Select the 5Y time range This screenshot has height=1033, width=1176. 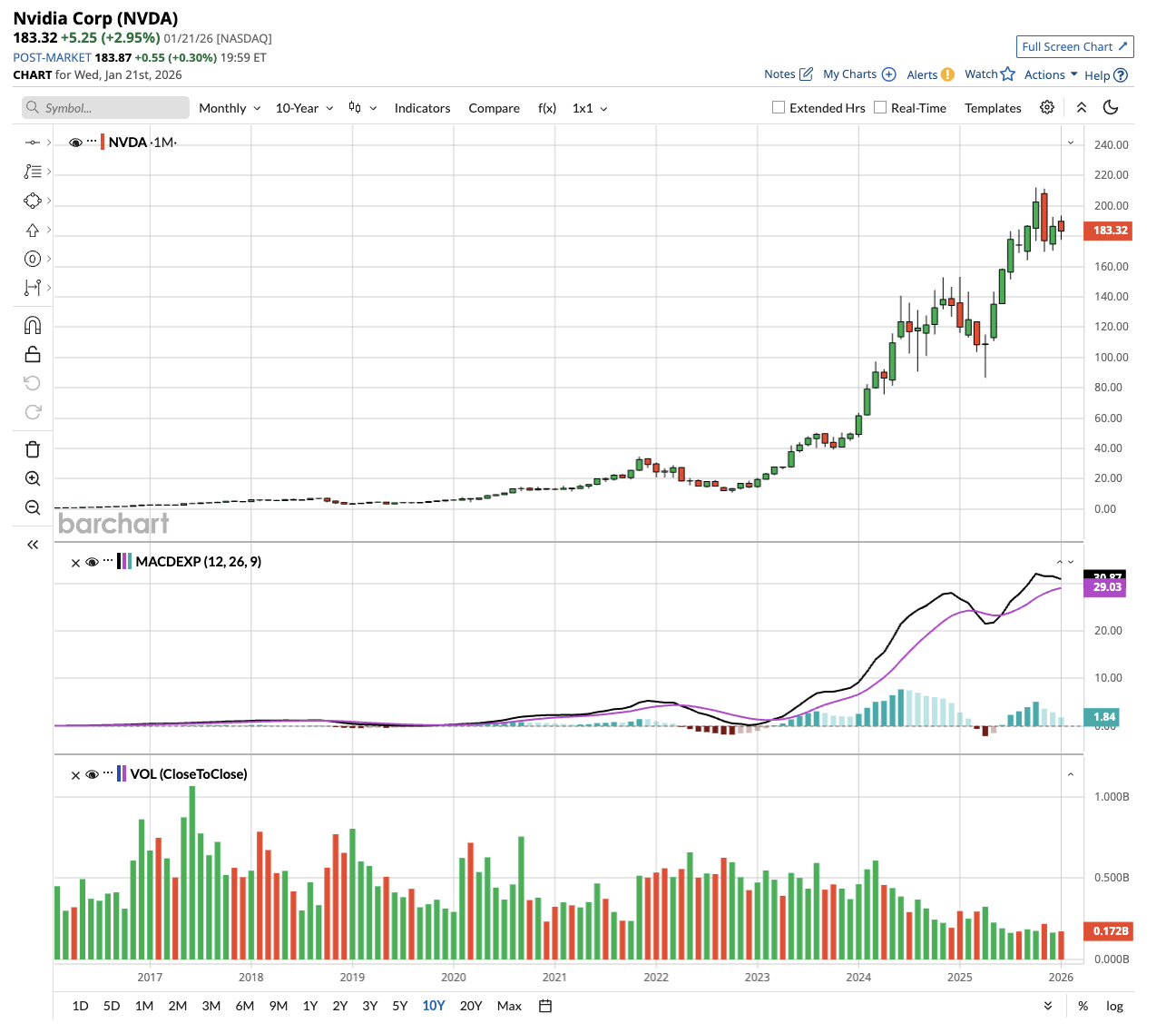click(x=400, y=1006)
